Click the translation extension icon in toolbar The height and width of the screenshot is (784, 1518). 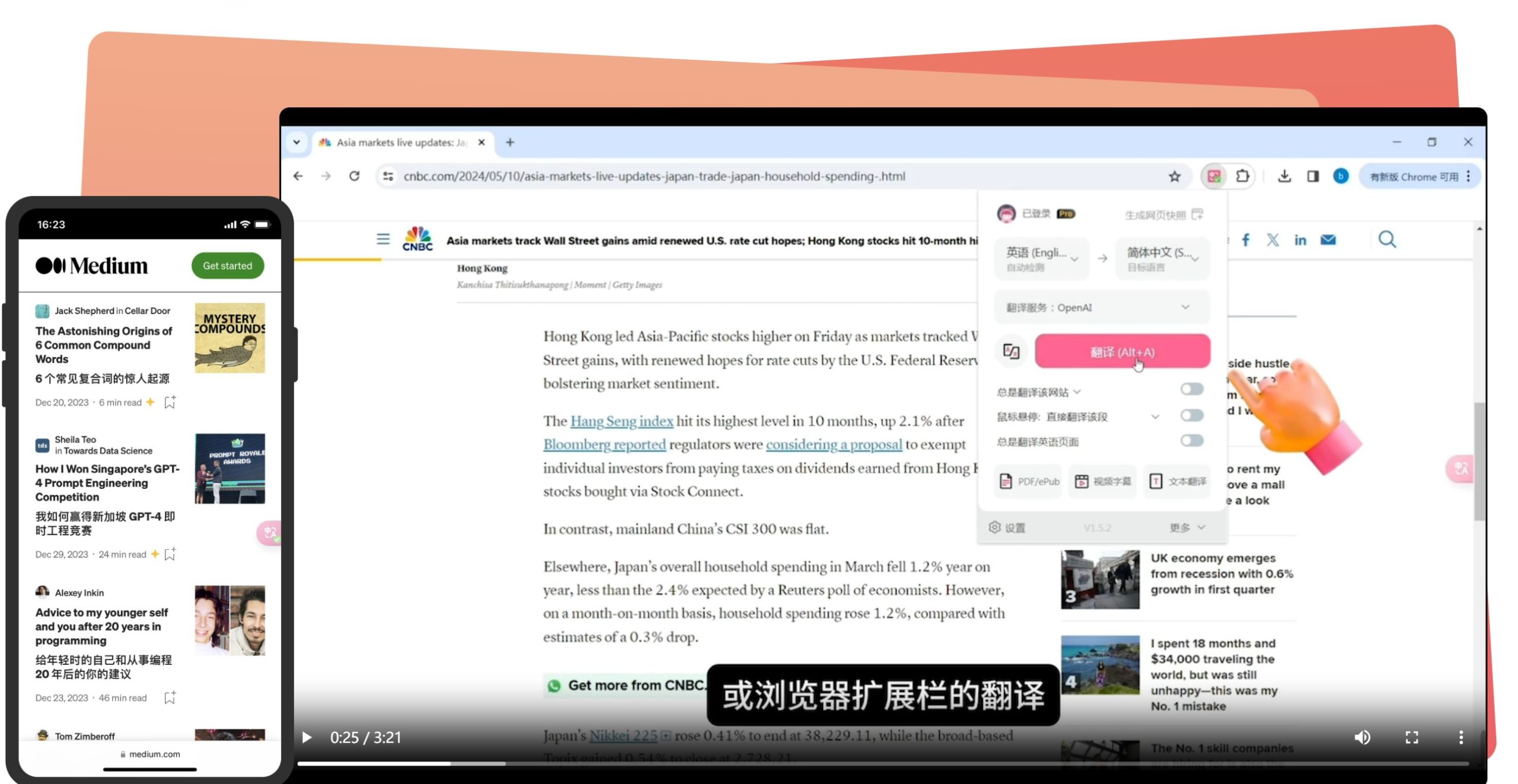pyautogui.click(x=1214, y=176)
